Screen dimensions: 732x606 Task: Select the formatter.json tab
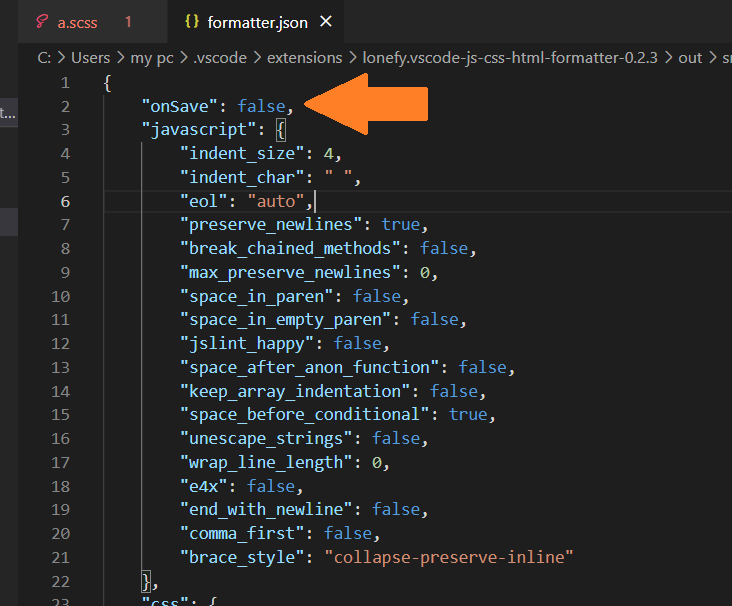point(256,22)
